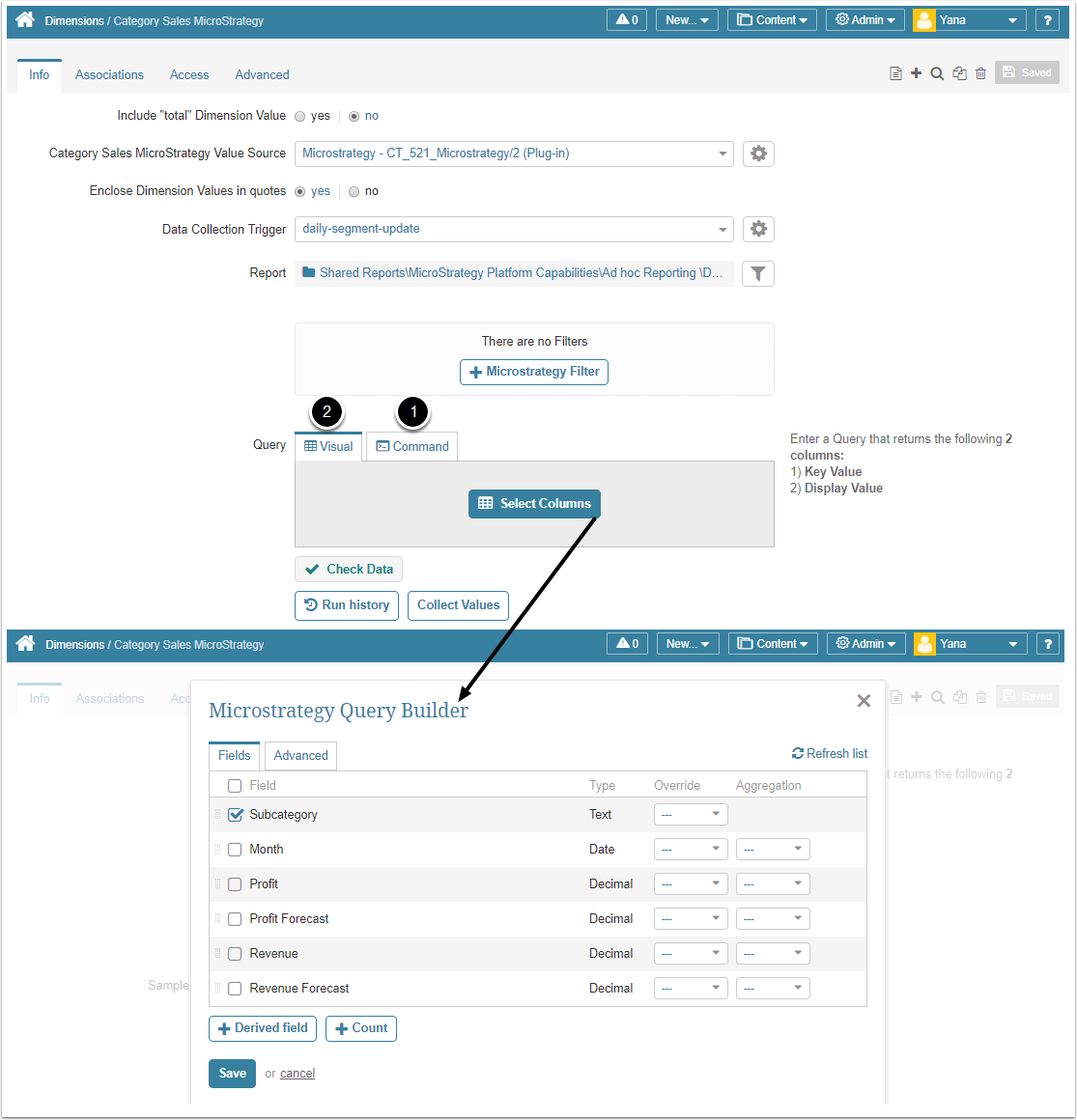The height and width of the screenshot is (1120, 1077).
Task: Click the Yana user avatar in top header
Action: pos(924,20)
